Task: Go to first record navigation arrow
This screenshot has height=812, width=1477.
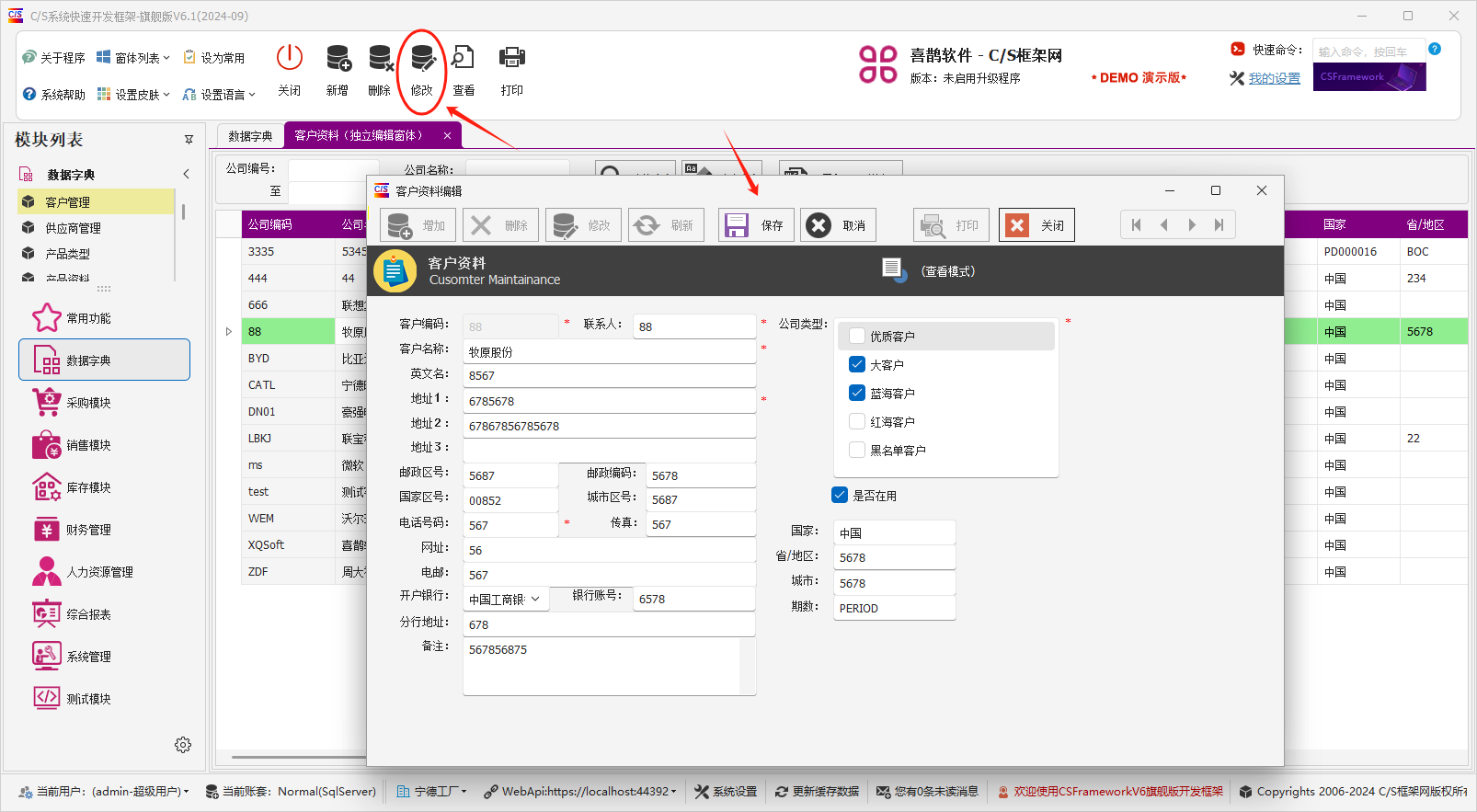Action: coord(1137,225)
